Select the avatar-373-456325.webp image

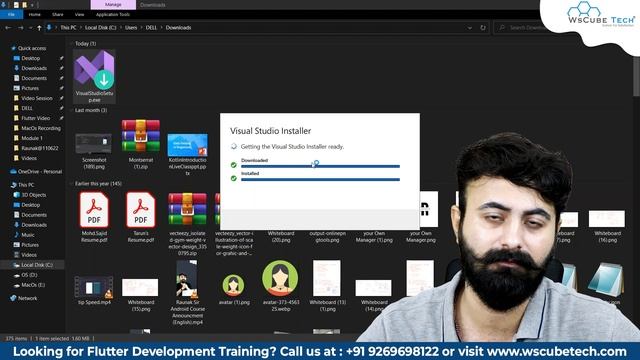pyautogui.click(x=280, y=278)
